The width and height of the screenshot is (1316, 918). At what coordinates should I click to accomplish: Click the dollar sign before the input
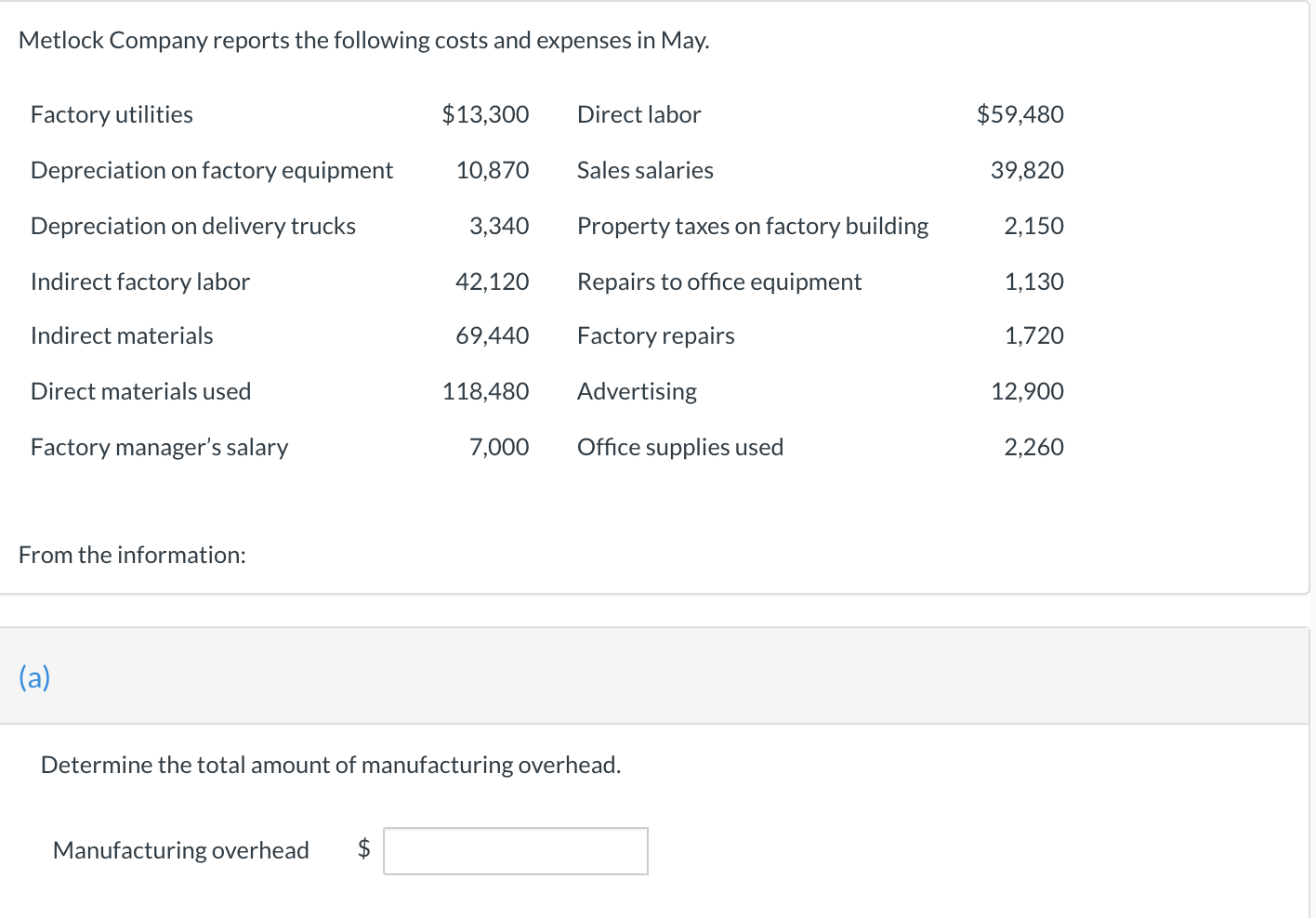point(364,847)
